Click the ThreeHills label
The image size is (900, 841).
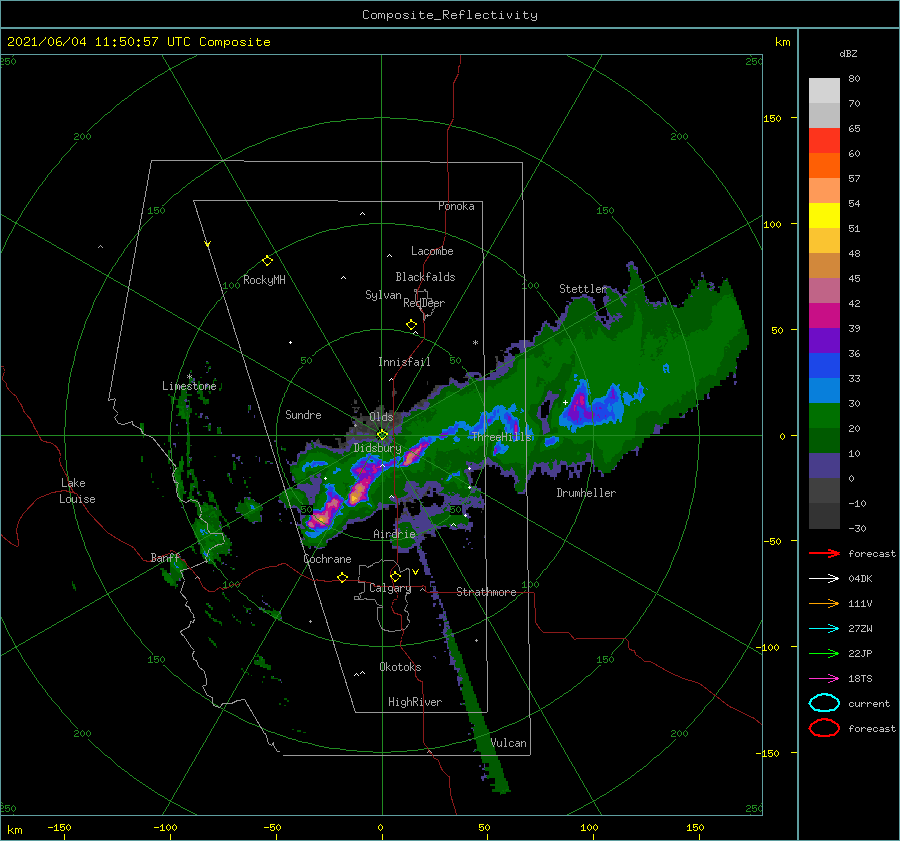click(x=502, y=437)
